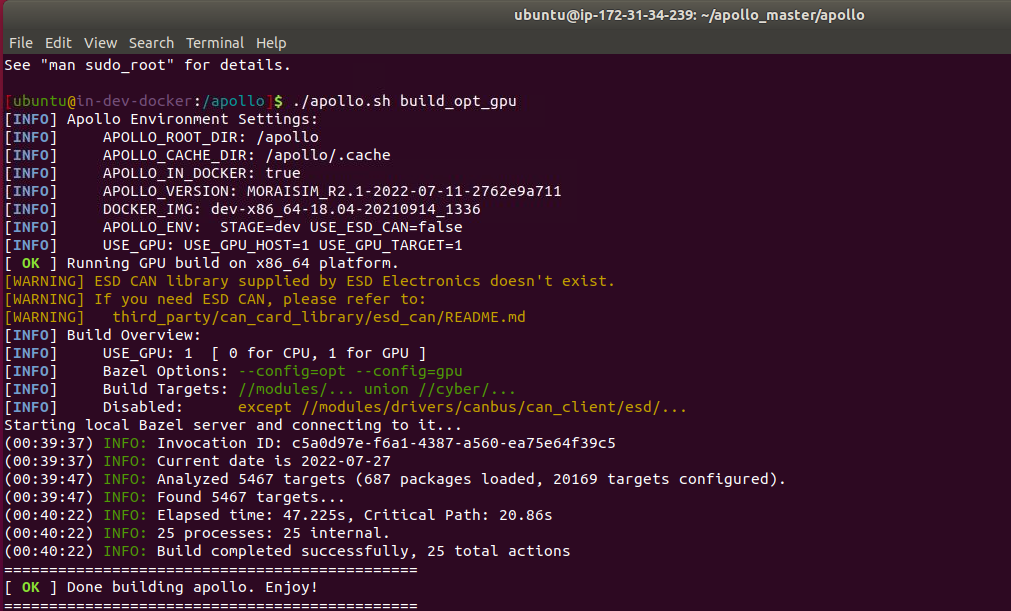
Task: Open the Edit menu
Action: tap(58, 43)
